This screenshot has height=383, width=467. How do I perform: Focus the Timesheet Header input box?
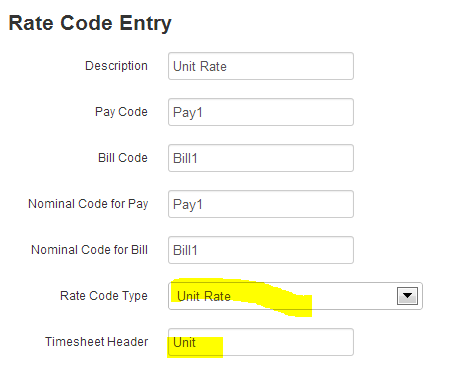pos(261,342)
